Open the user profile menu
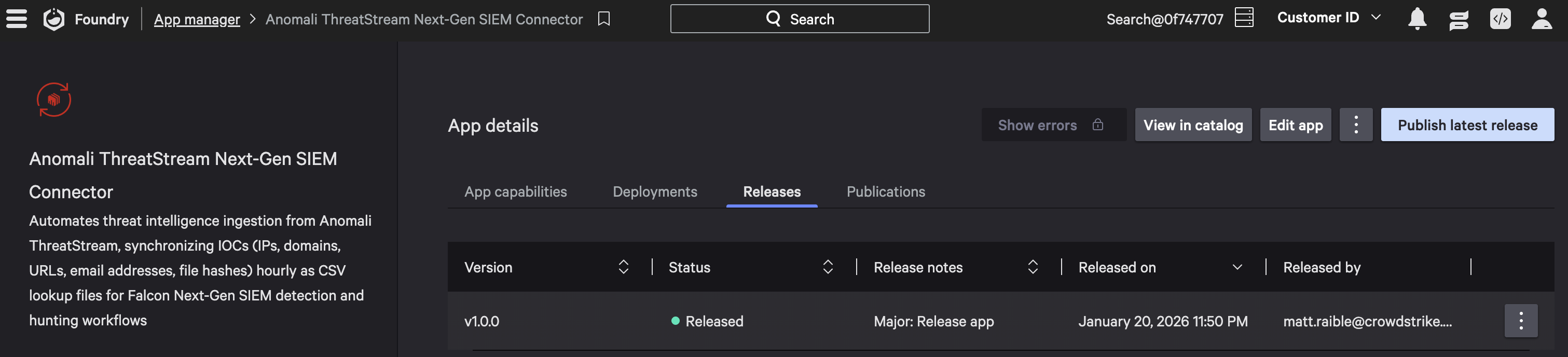Viewport: 1568px width, 357px height. click(1542, 19)
